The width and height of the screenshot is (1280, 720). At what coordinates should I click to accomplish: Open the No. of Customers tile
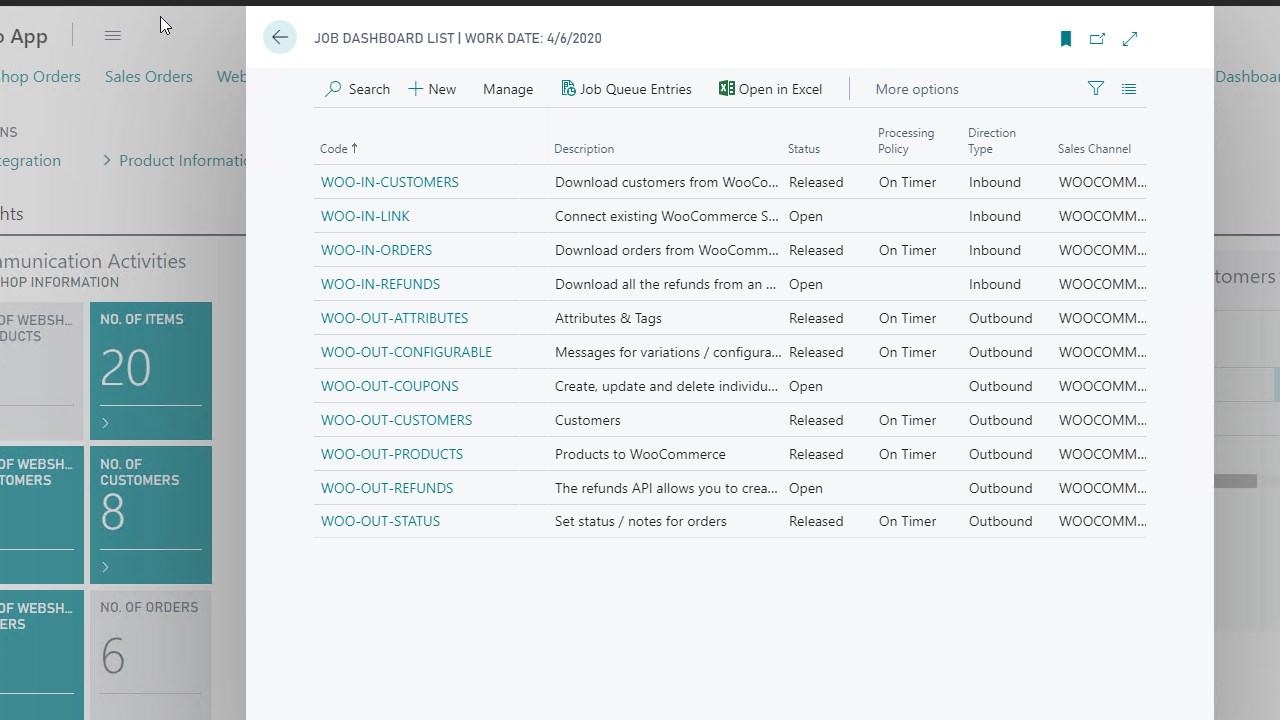[x=151, y=514]
